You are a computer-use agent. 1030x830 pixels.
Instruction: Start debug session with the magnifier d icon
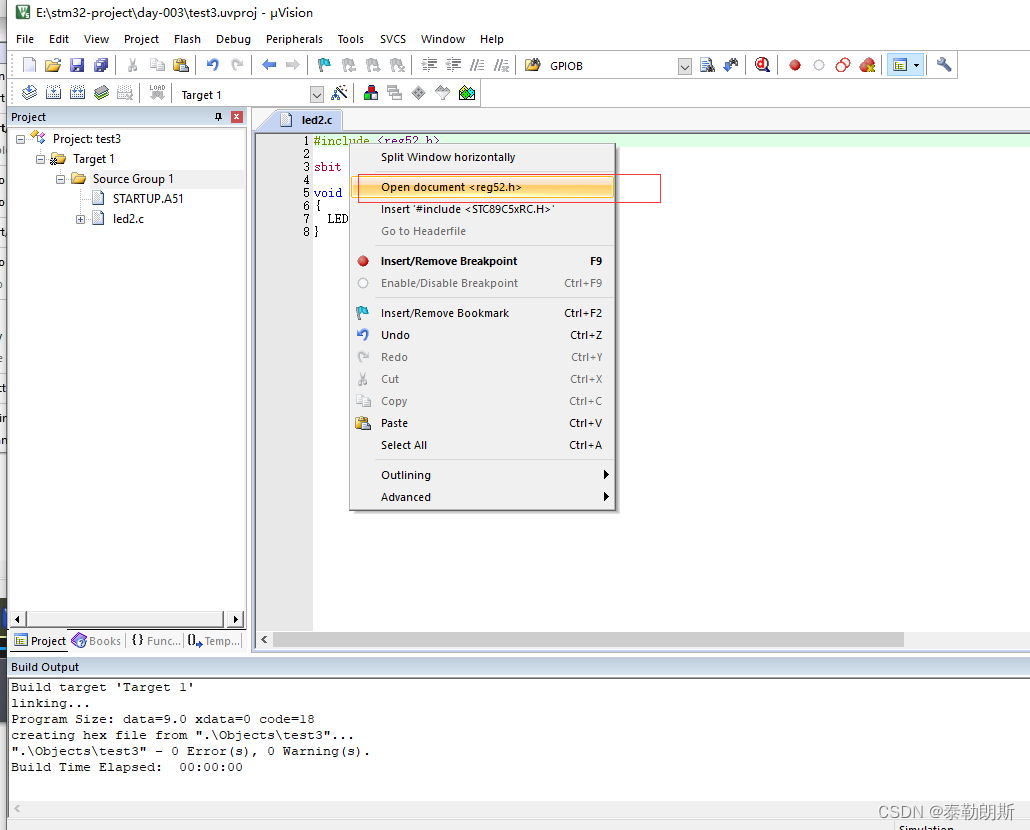[x=762, y=65]
